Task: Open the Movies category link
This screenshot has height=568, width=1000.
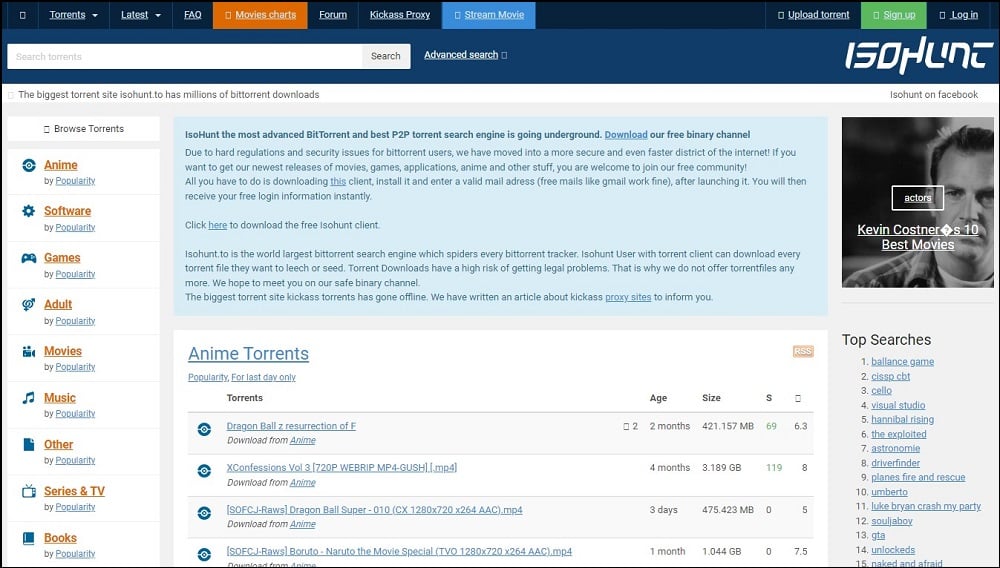Action: (62, 351)
